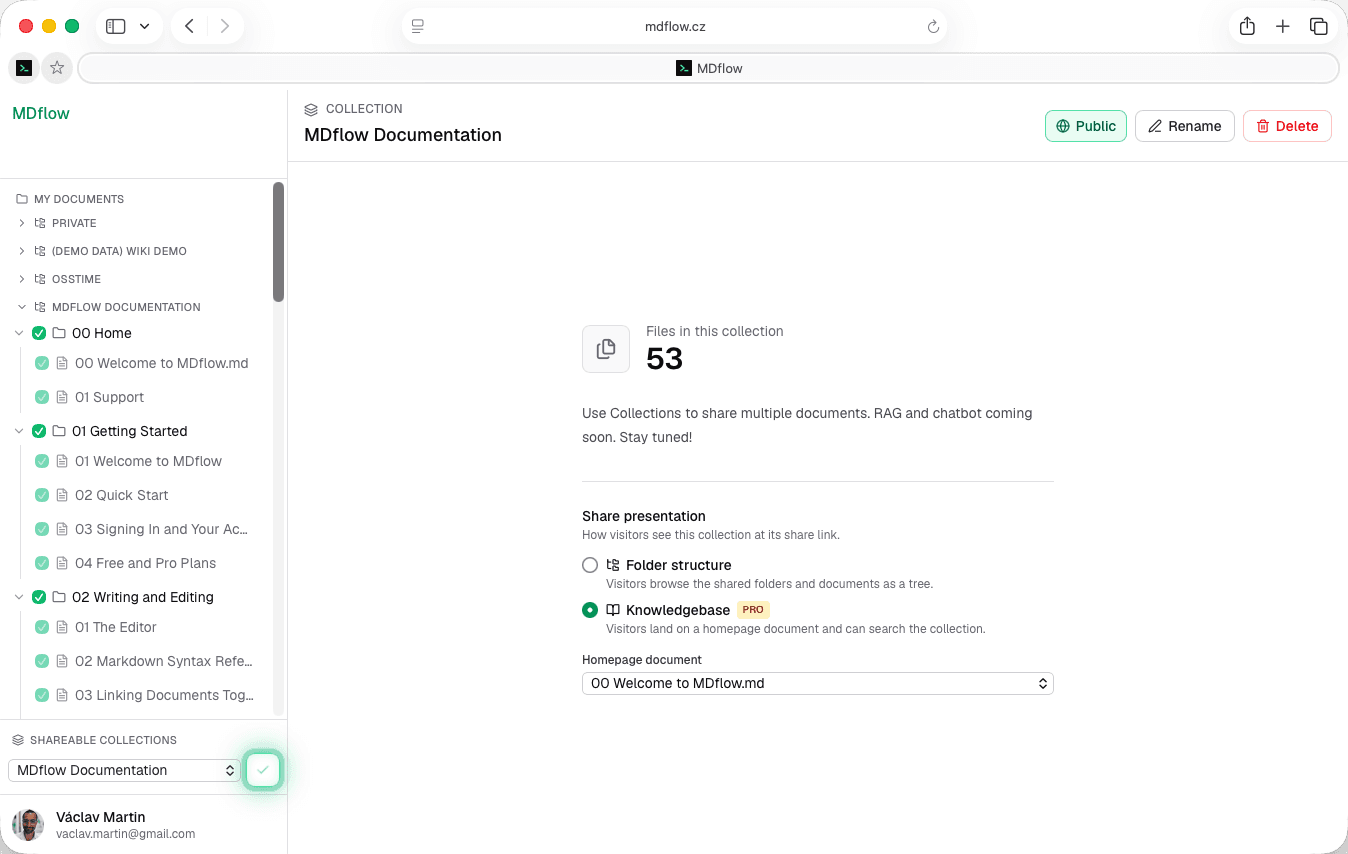Click the star bookmark icon
This screenshot has height=854, width=1348.
(57, 68)
